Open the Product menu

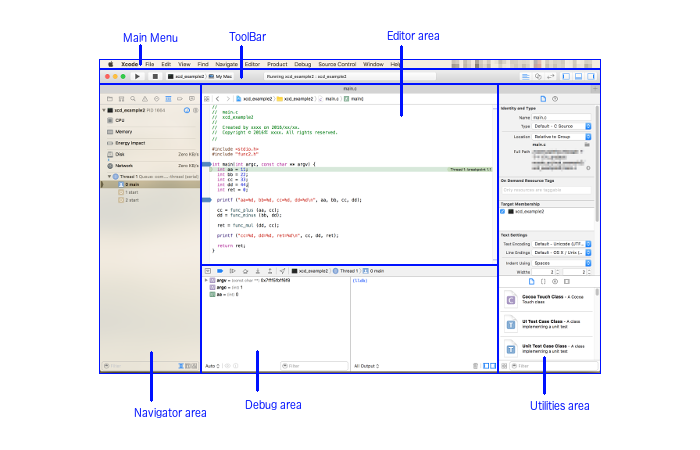tap(277, 64)
